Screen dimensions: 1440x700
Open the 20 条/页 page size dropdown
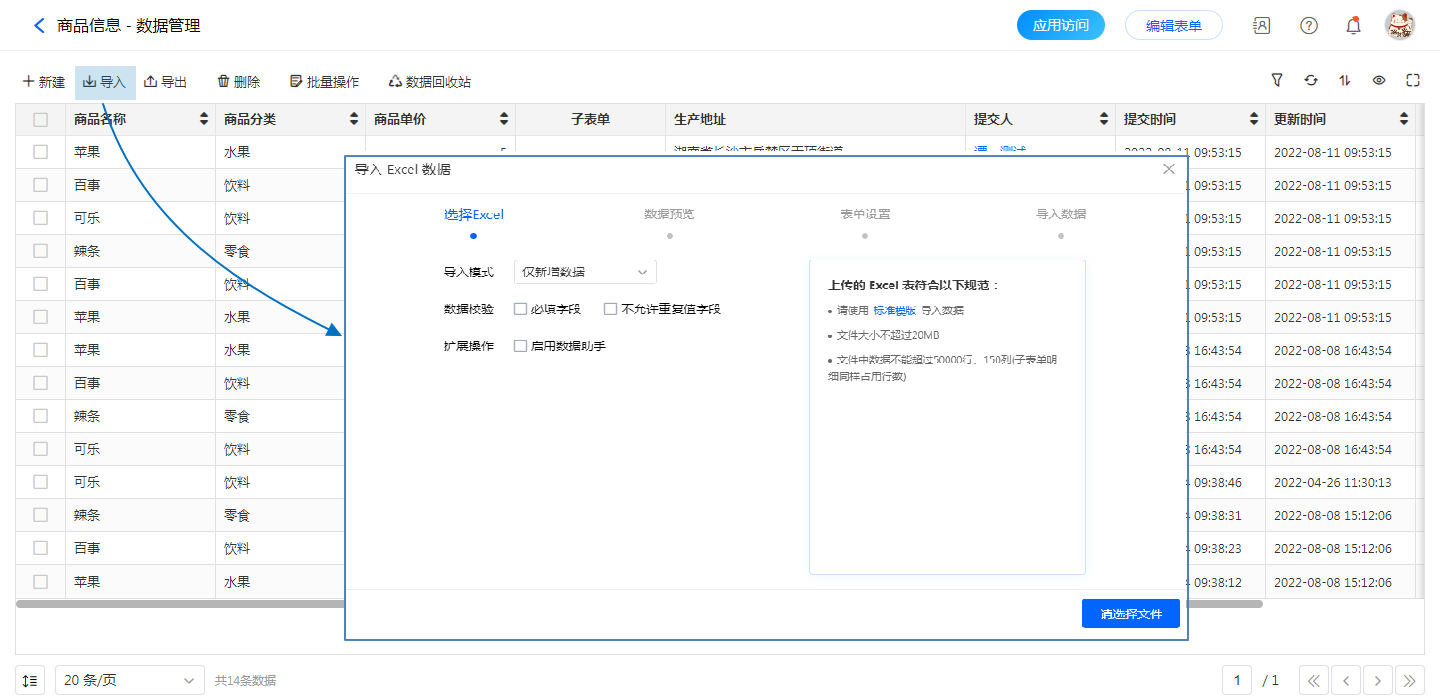coord(129,680)
